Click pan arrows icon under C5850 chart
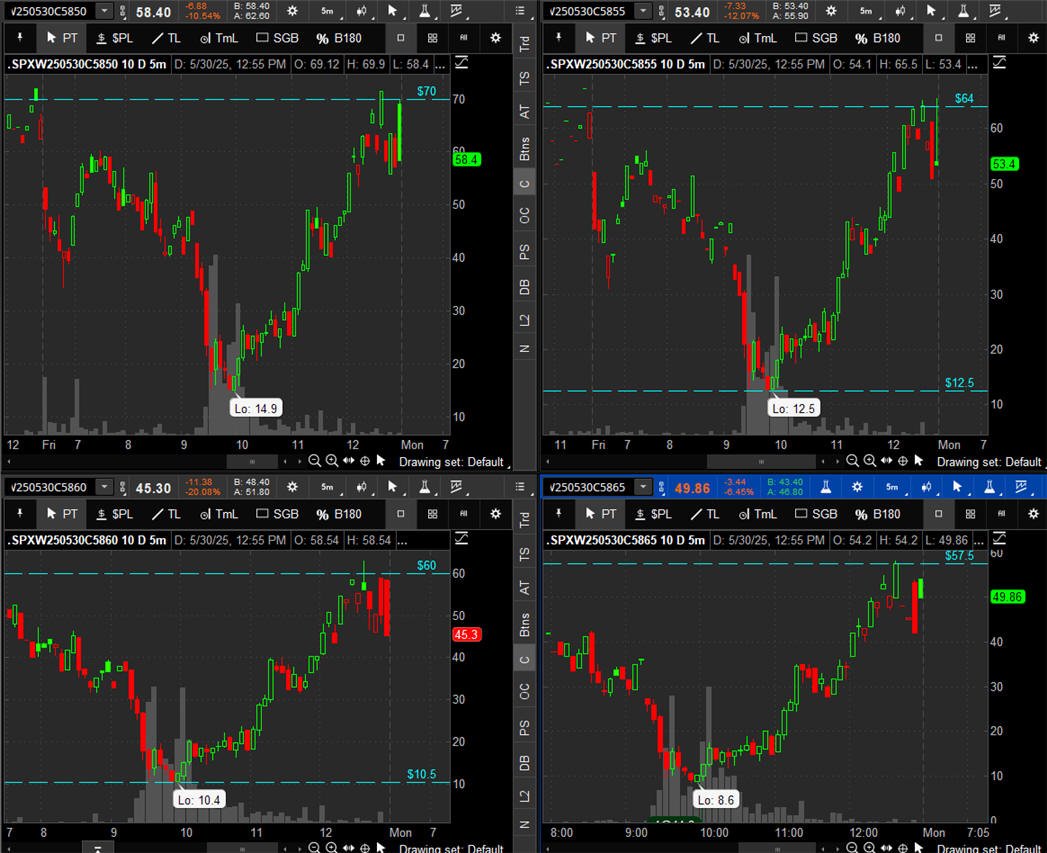The width and height of the screenshot is (1047, 853). coord(349,460)
